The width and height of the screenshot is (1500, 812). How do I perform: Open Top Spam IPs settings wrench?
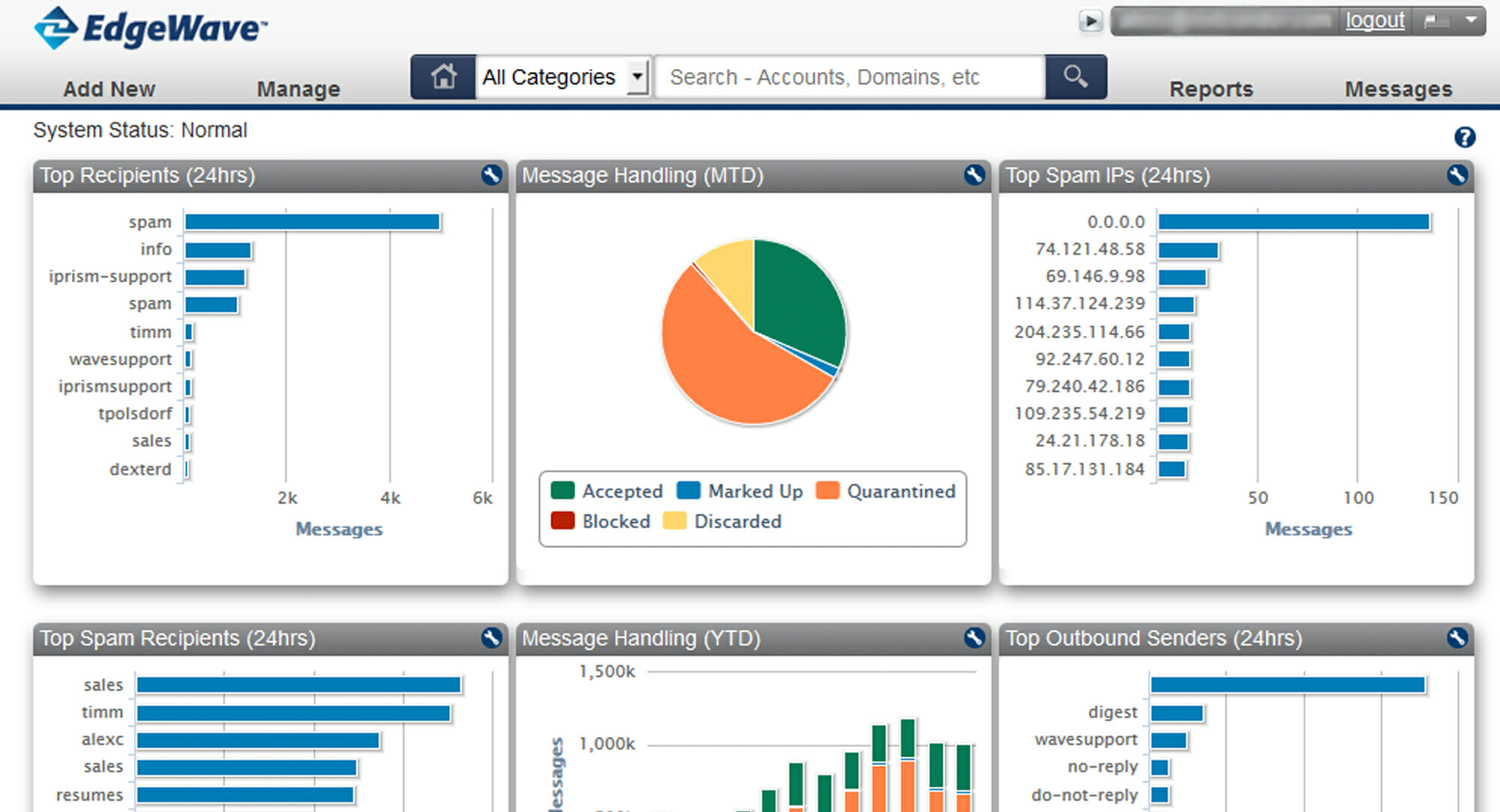[x=1456, y=175]
